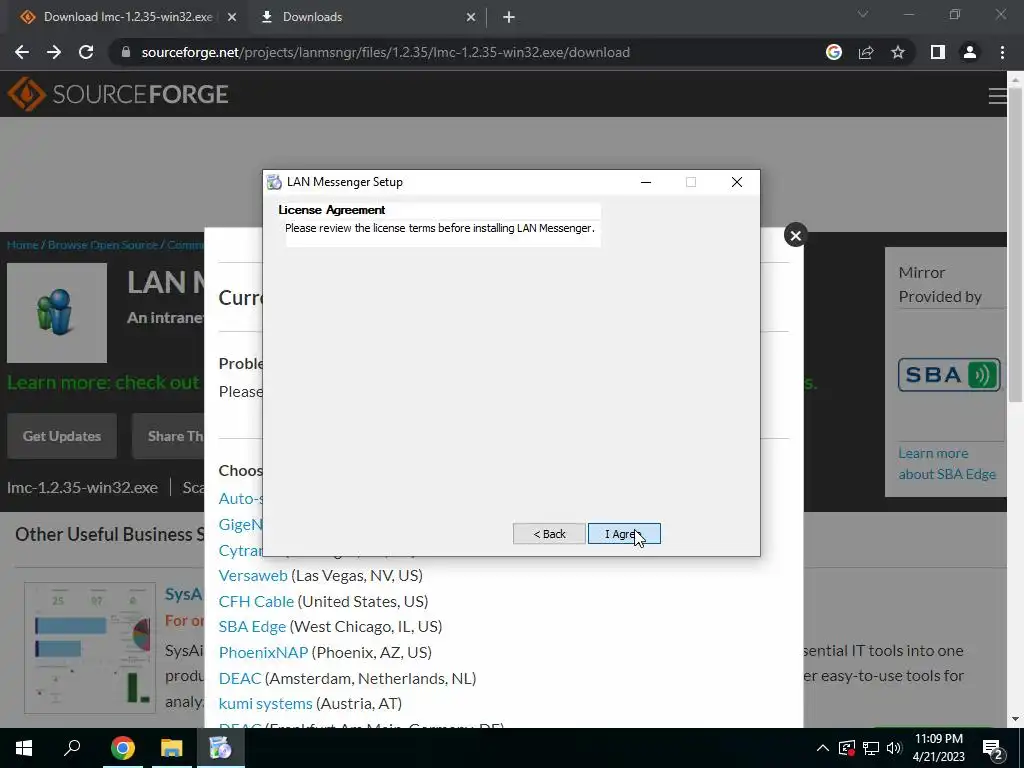Image resolution: width=1024 pixels, height=768 pixels.
Task: Click the SysAid chart thumbnail
Action: pos(90,648)
